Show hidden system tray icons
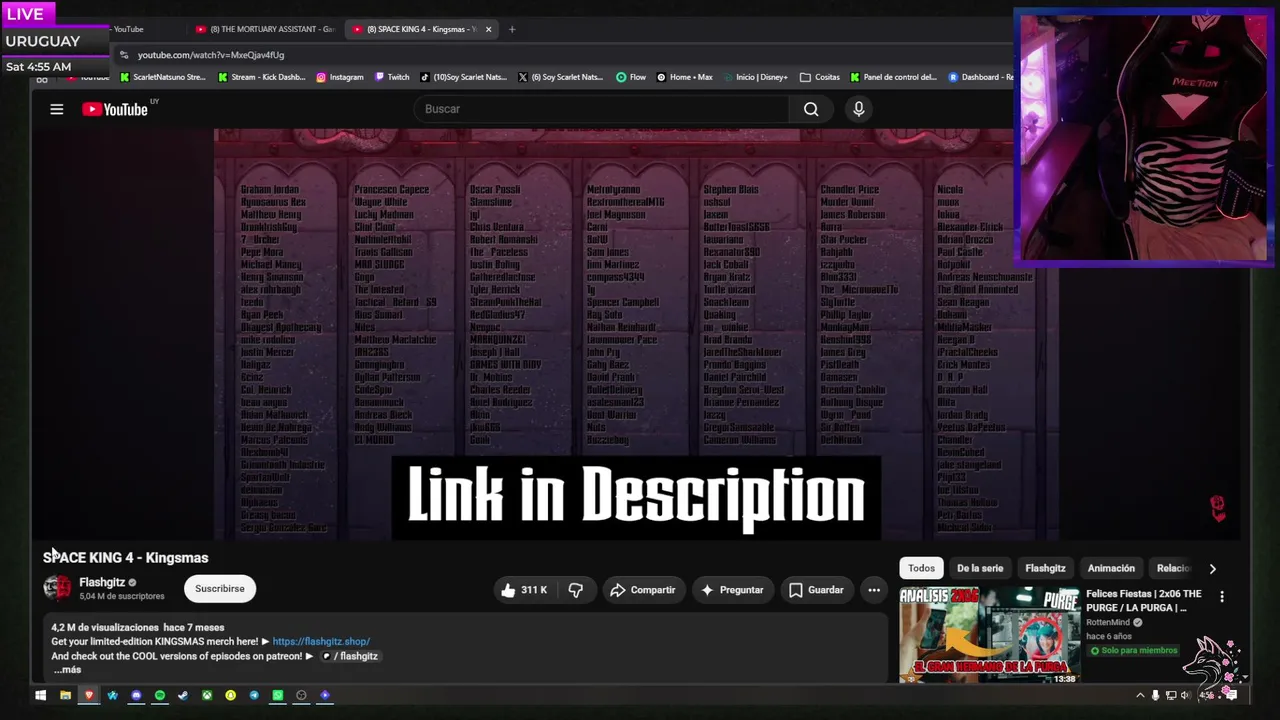This screenshot has height=720, width=1280. (1140, 695)
